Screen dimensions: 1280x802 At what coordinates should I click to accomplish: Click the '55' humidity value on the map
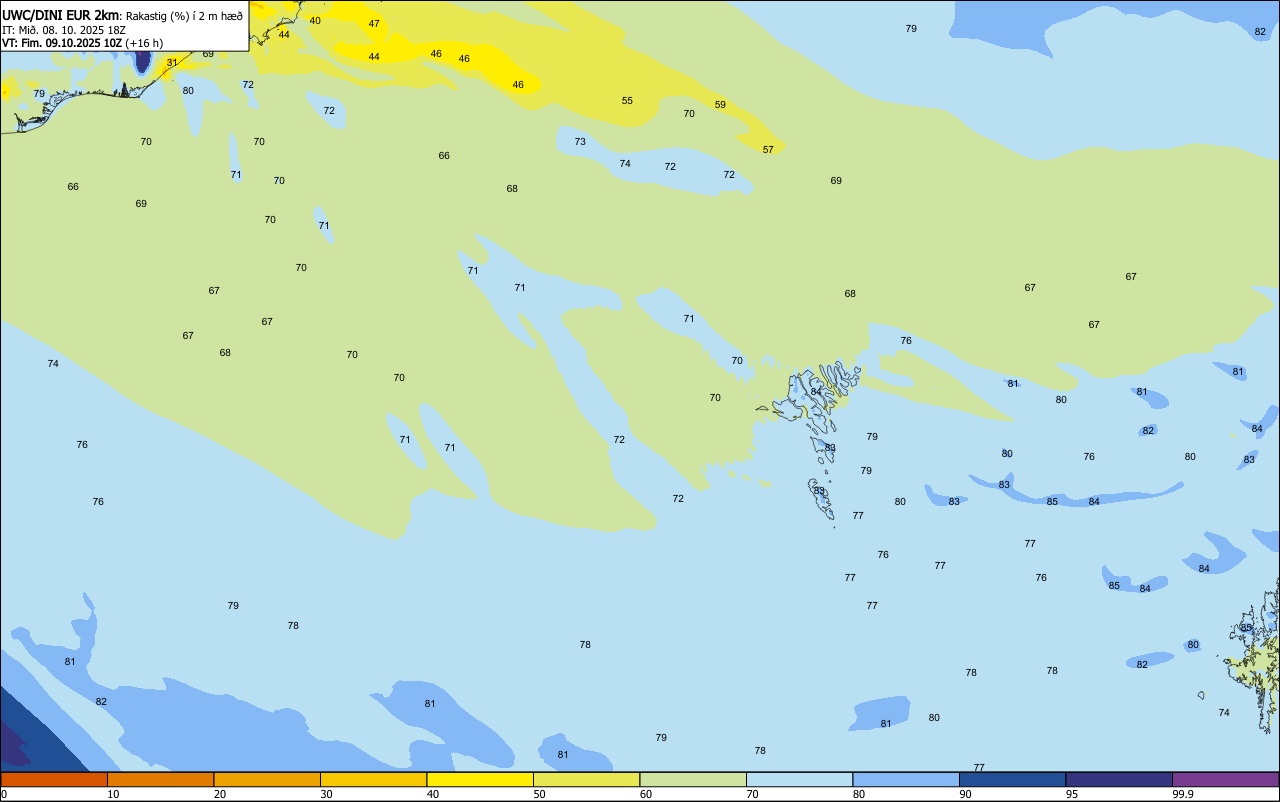[627, 101]
